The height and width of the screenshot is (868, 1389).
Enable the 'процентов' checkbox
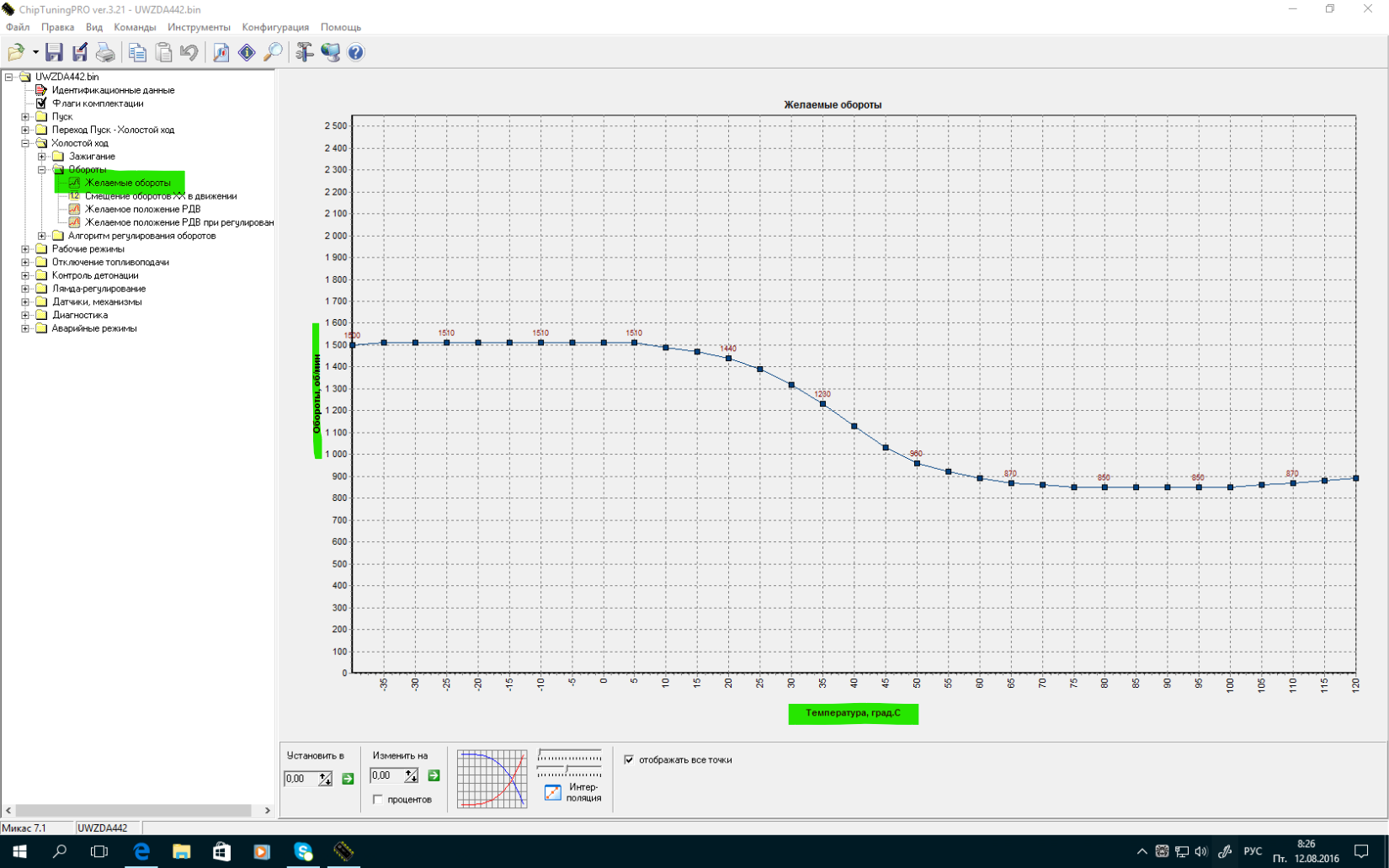(x=378, y=799)
